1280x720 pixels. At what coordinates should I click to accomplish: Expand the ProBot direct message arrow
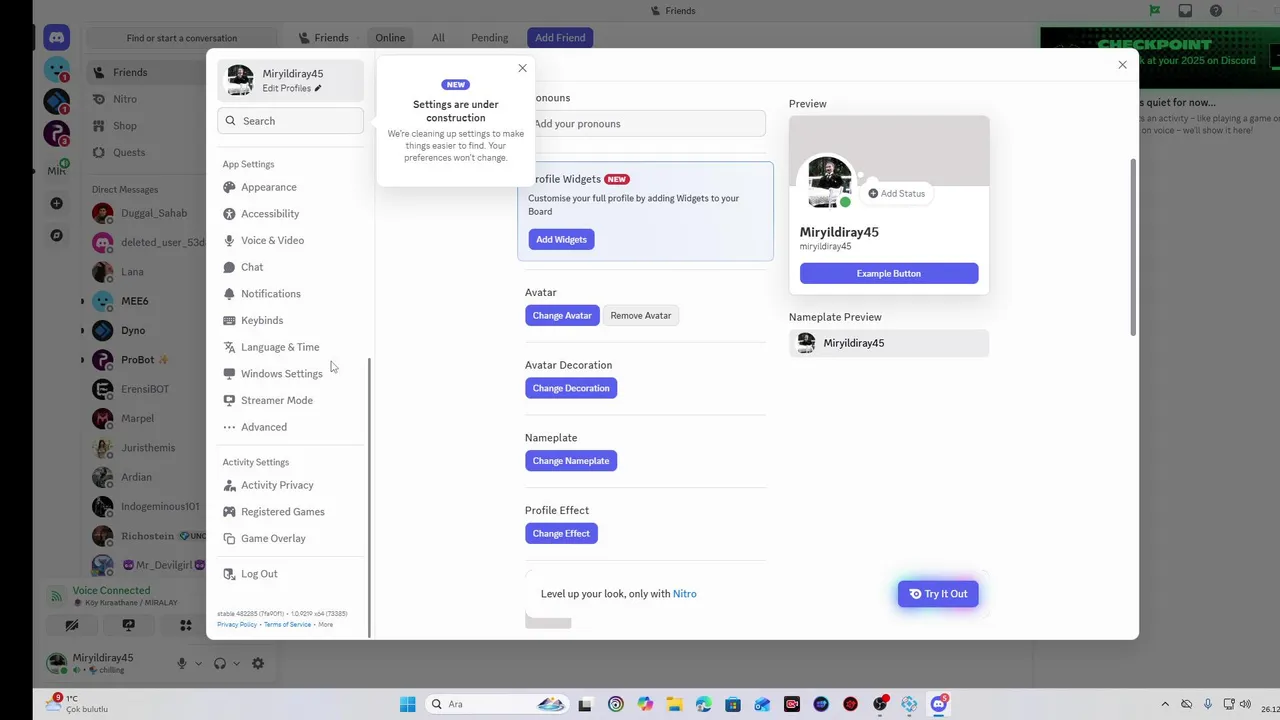tap(83, 360)
